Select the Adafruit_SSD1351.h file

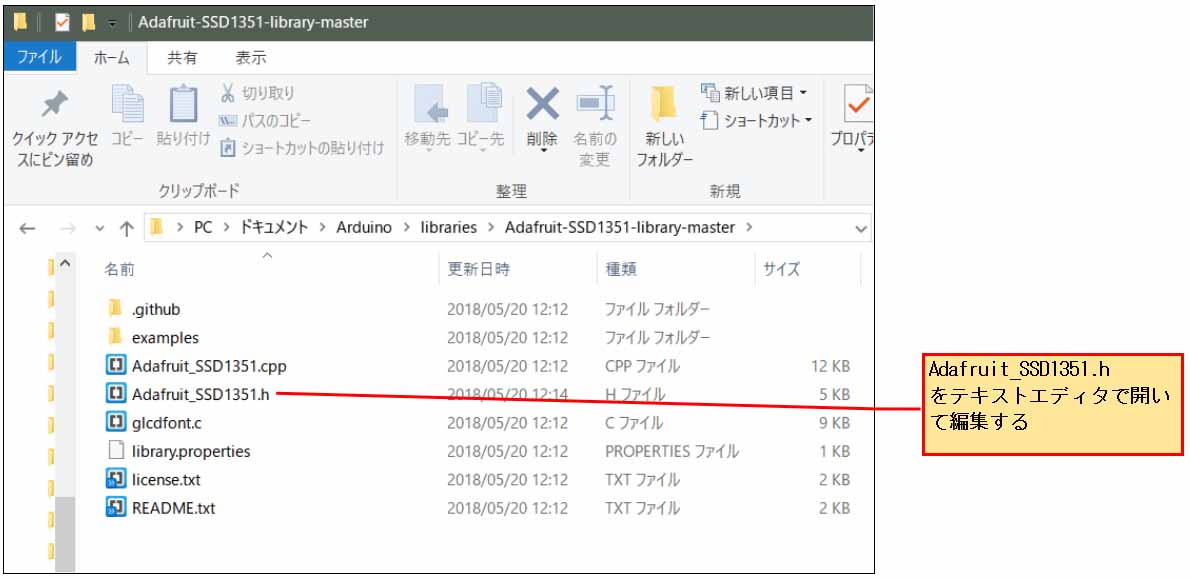tap(200, 394)
